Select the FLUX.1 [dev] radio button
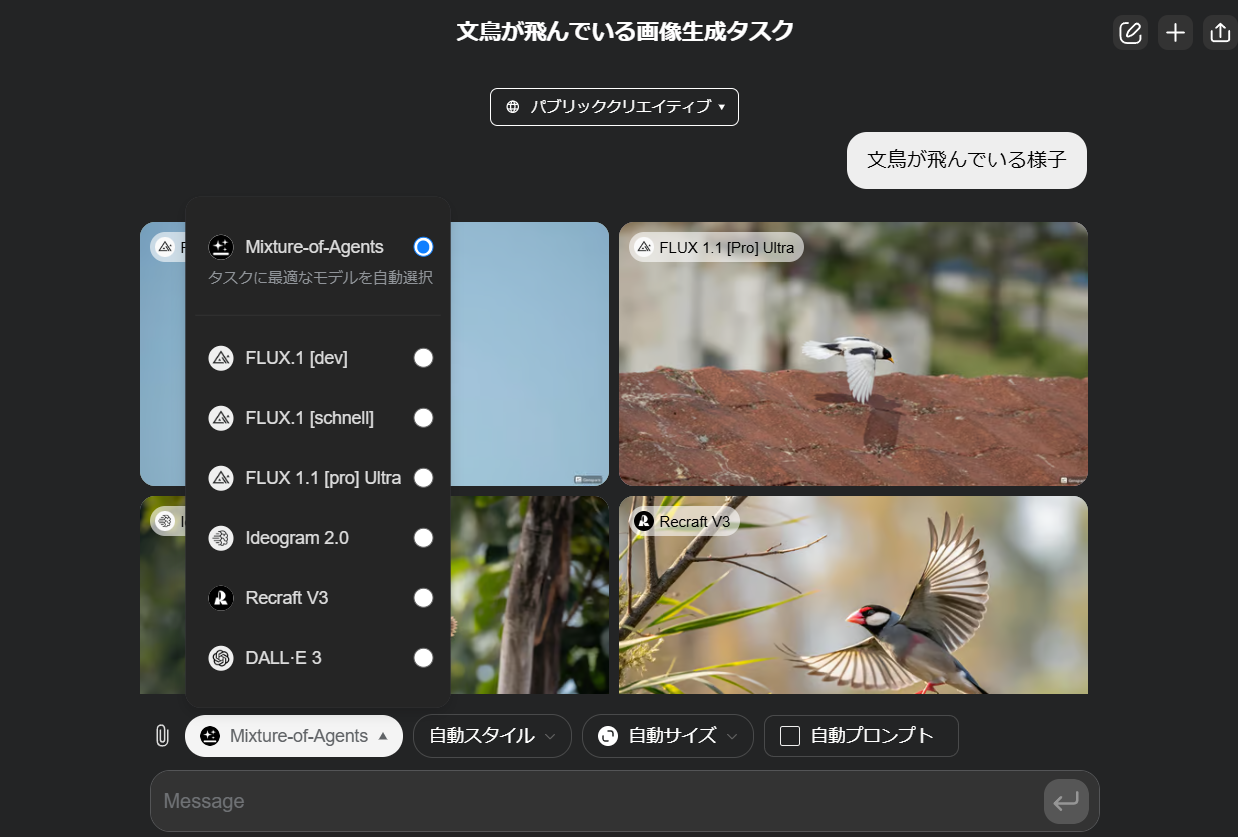This screenshot has height=837, width=1238. pyautogui.click(x=423, y=358)
